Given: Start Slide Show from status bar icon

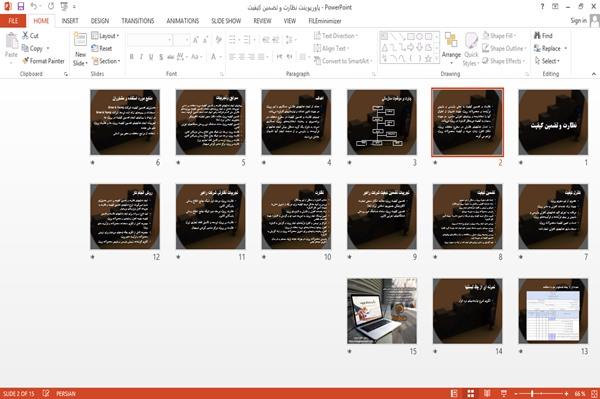Looking at the screenshot, I should [x=504, y=393].
